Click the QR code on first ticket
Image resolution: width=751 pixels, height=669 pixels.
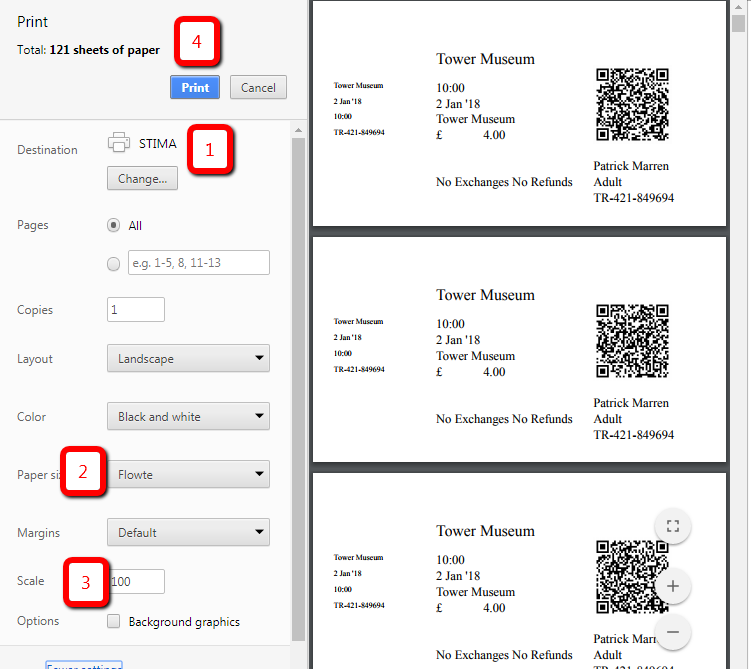pyautogui.click(x=632, y=104)
